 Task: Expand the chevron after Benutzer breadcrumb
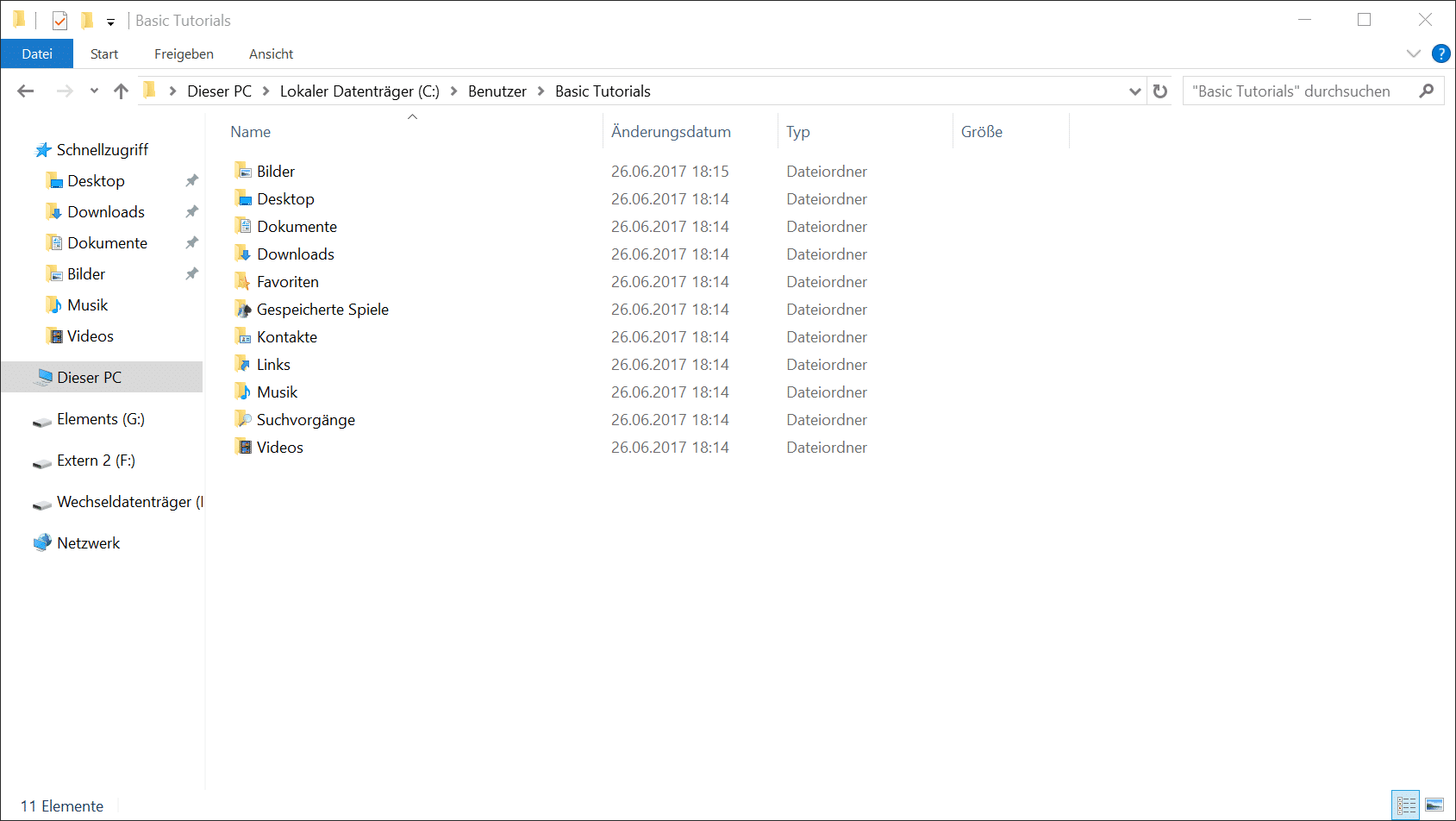(x=541, y=91)
